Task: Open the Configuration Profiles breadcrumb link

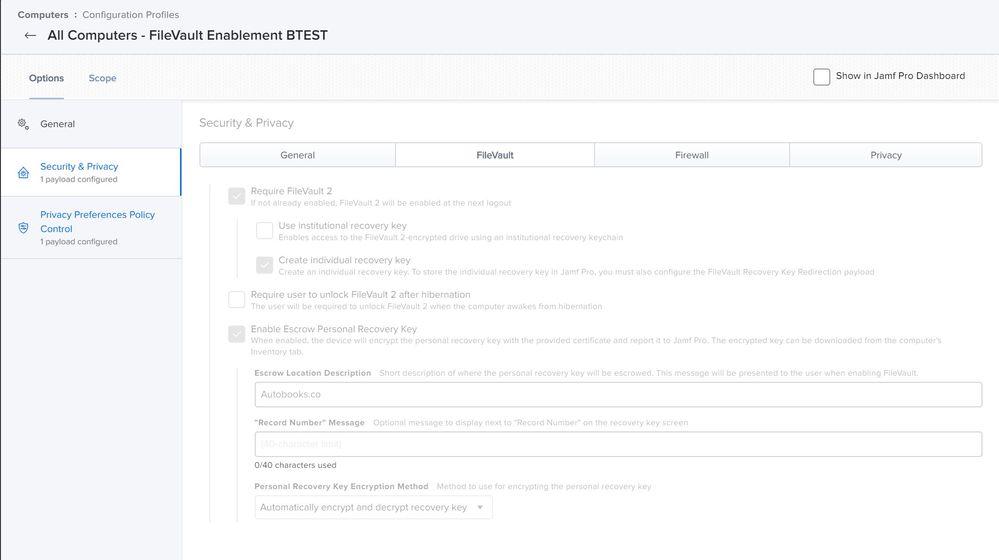Action: click(131, 14)
